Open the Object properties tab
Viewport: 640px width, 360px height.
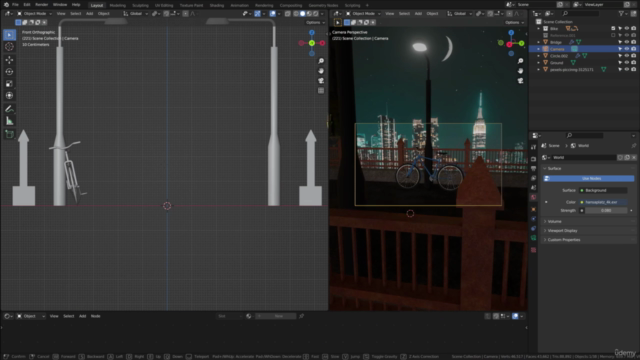533,209
